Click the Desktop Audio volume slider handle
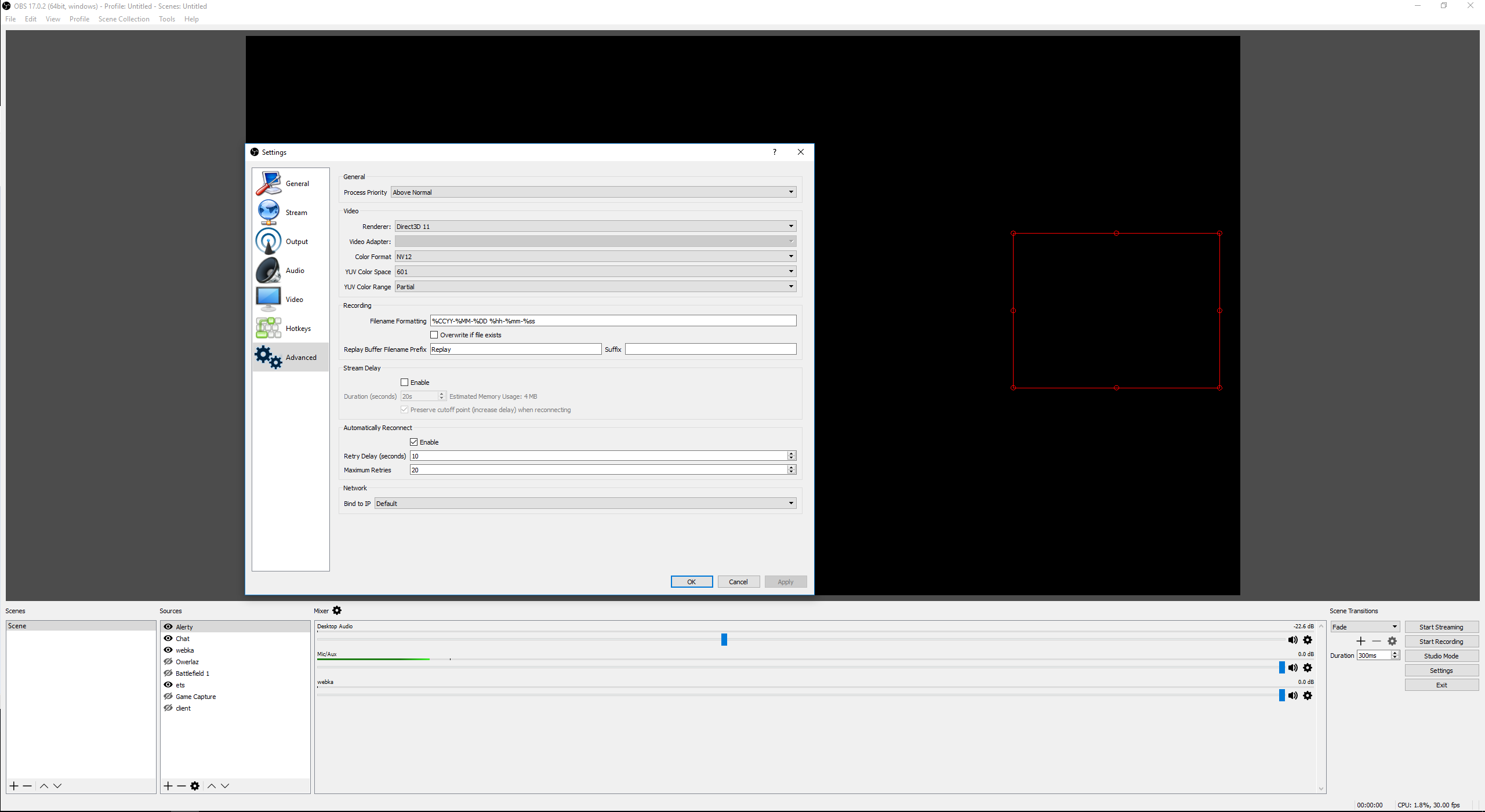This screenshot has width=1485, height=812. point(724,639)
